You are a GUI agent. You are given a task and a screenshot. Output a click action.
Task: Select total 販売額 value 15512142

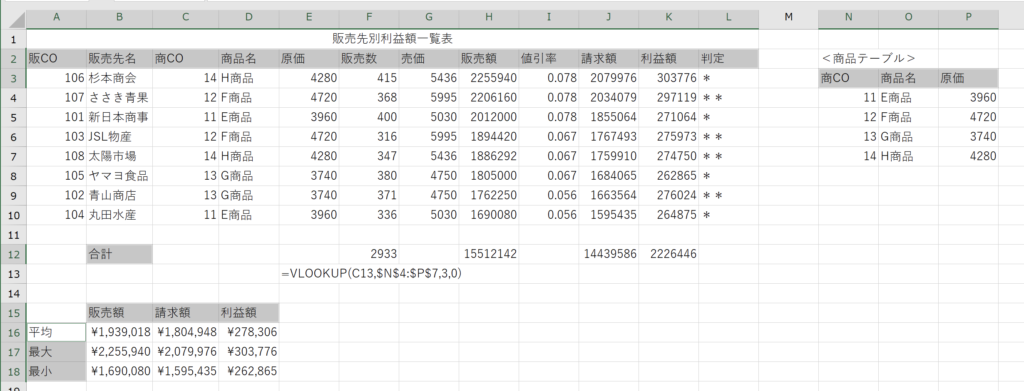(x=488, y=254)
